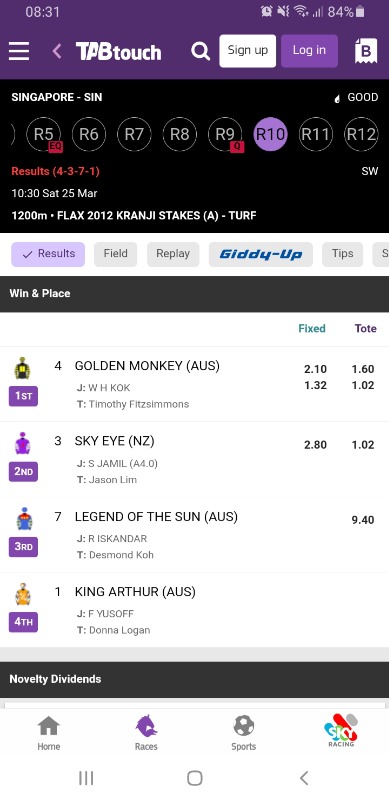This screenshot has height=800, width=389.
Task: Tap the TABtouch logo
Action: (x=118, y=52)
